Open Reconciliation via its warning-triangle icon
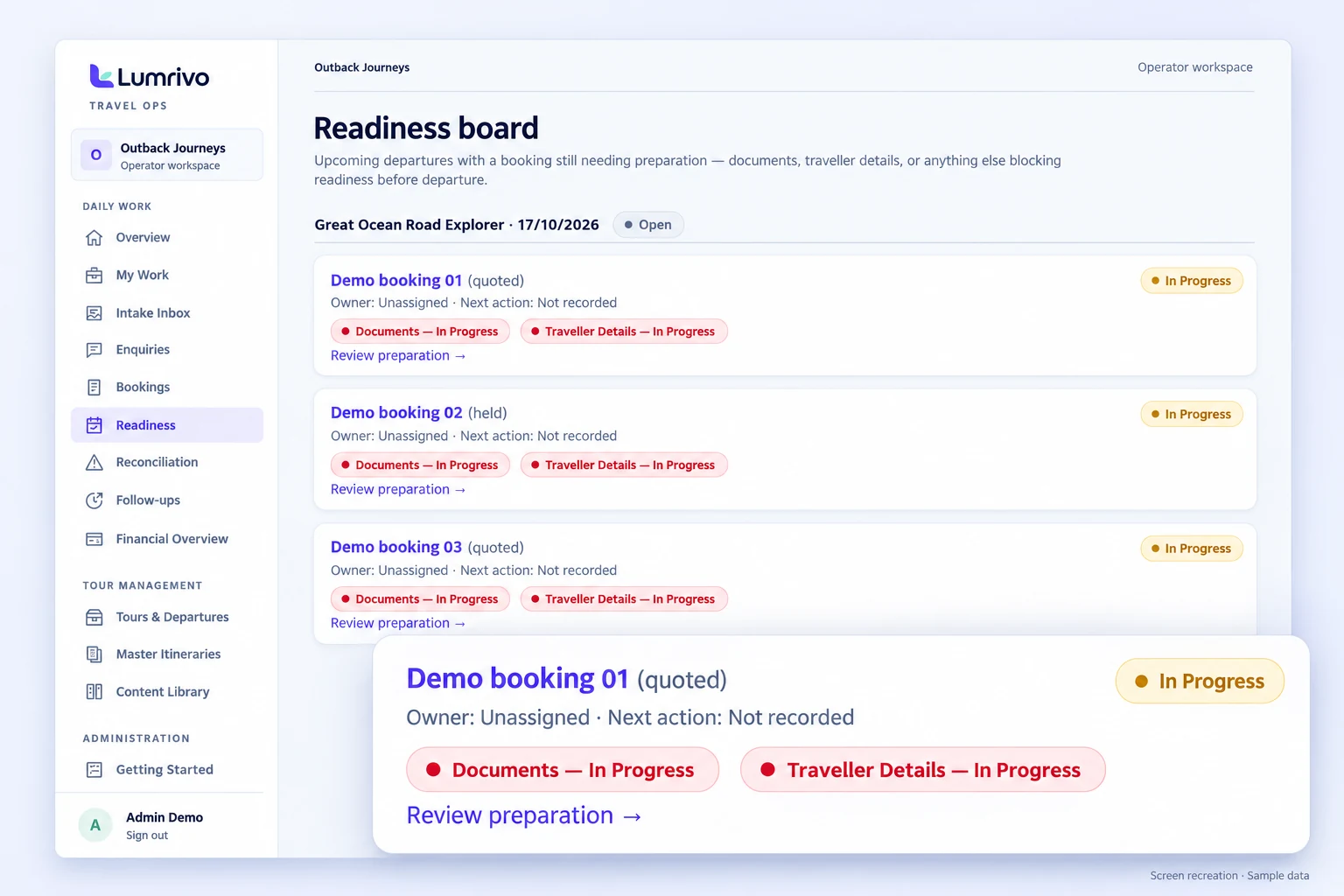The height and width of the screenshot is (896, 1344). click(x=94, y=463)
